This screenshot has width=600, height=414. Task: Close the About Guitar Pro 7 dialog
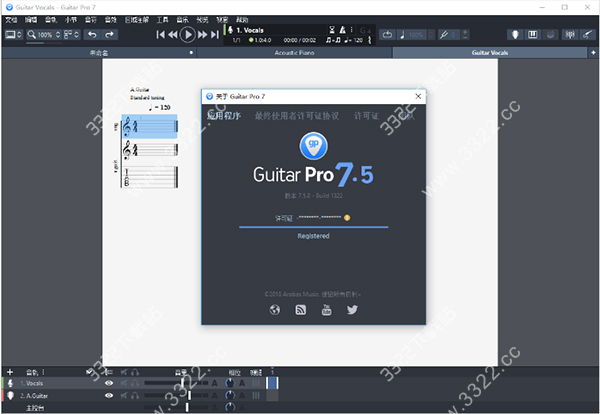click(418, 96)
